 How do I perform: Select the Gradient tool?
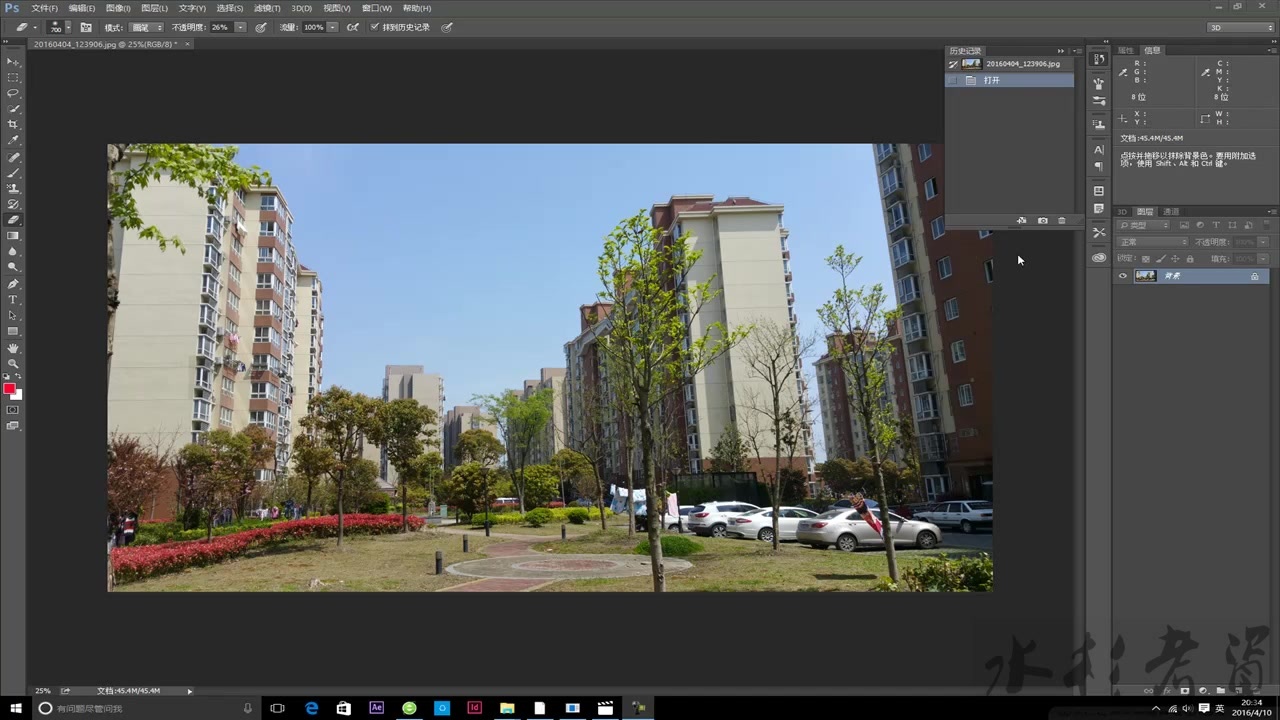coord(13,236)
